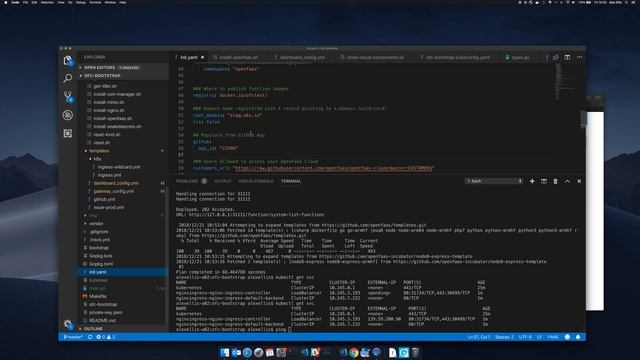Open the Trash in the Dock

415,352
